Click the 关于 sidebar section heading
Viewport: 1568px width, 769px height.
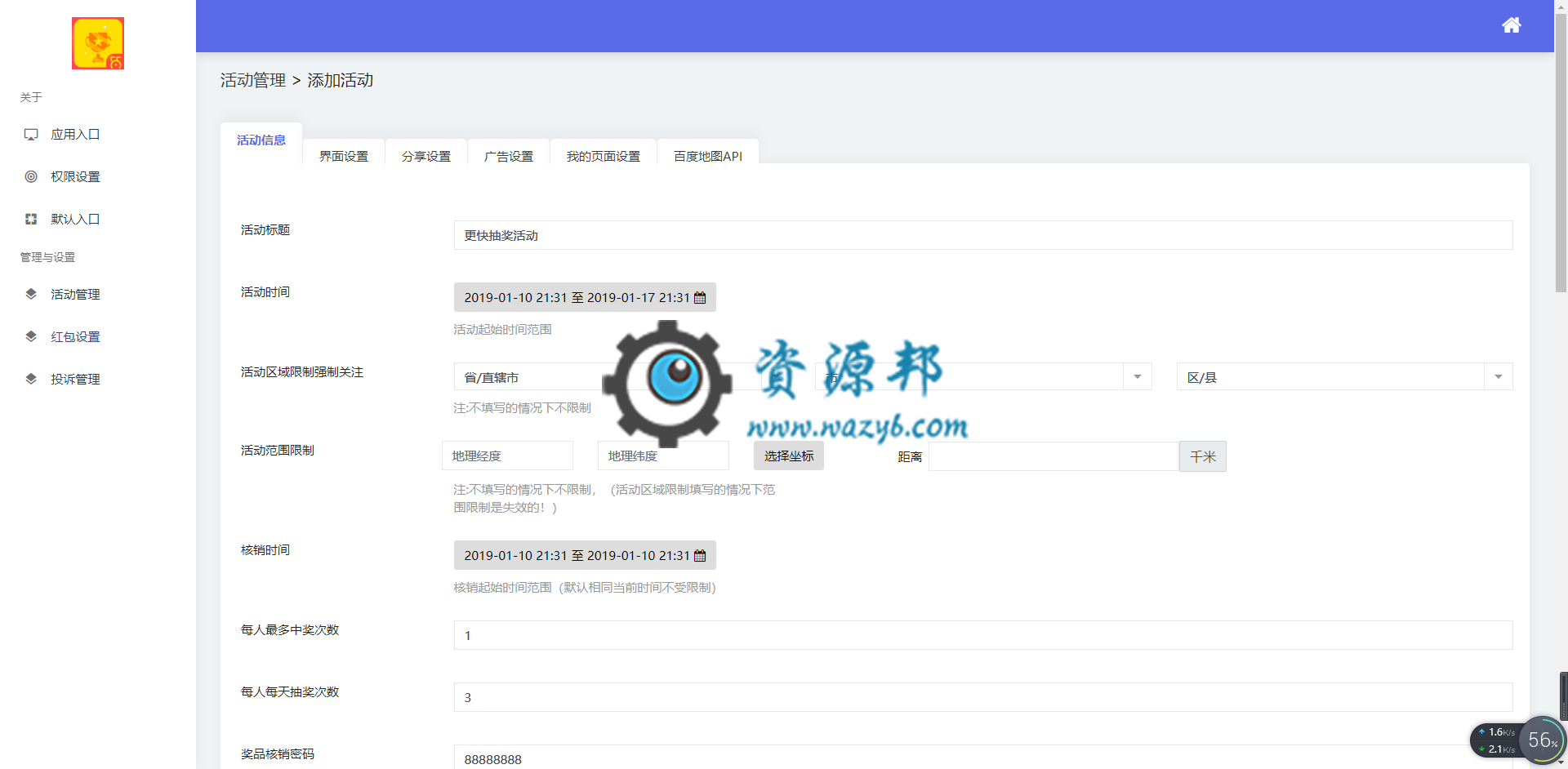tap(31, 97)
